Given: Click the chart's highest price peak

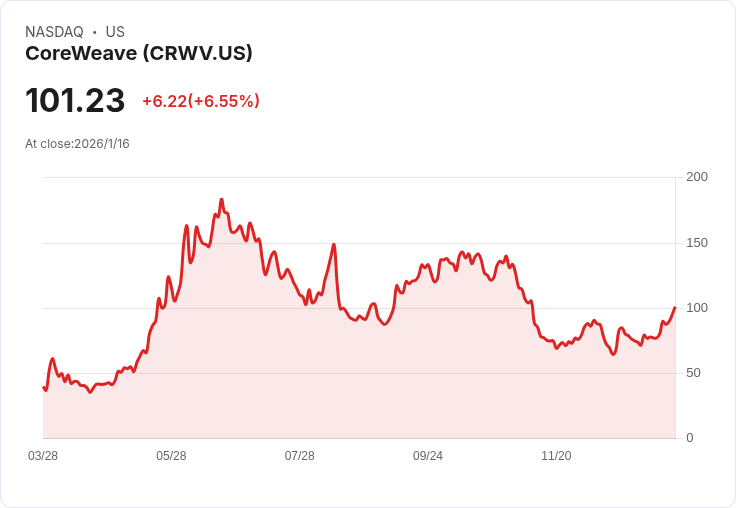Looking at the screenshot, I should pos(222,200).
